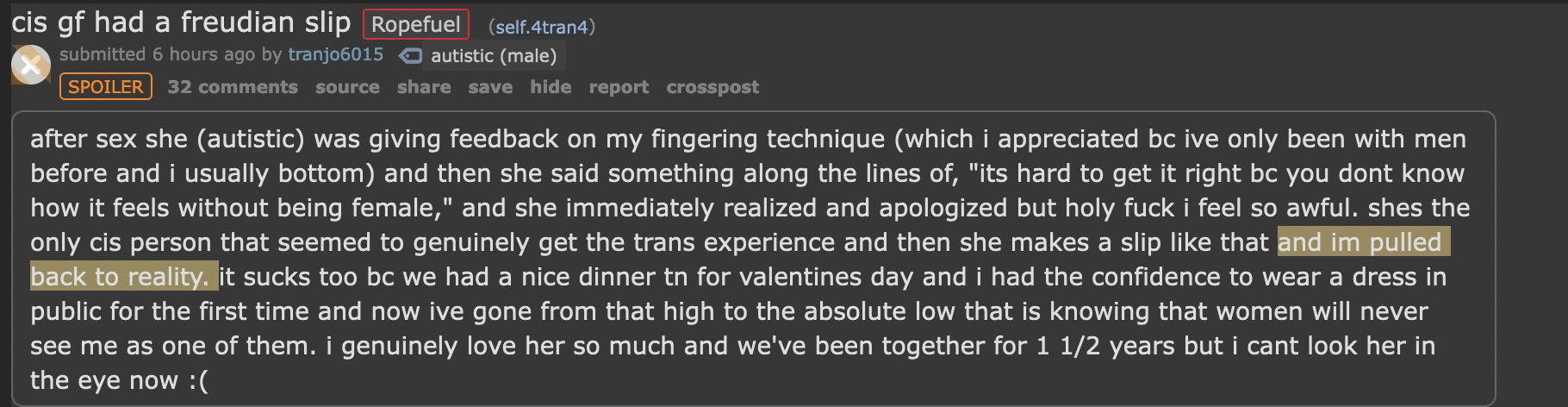This screenshot has height=407, width=1568.
Task: Open the post title 'cis gf had a freudian slip'
Action: tap(181, 22)
